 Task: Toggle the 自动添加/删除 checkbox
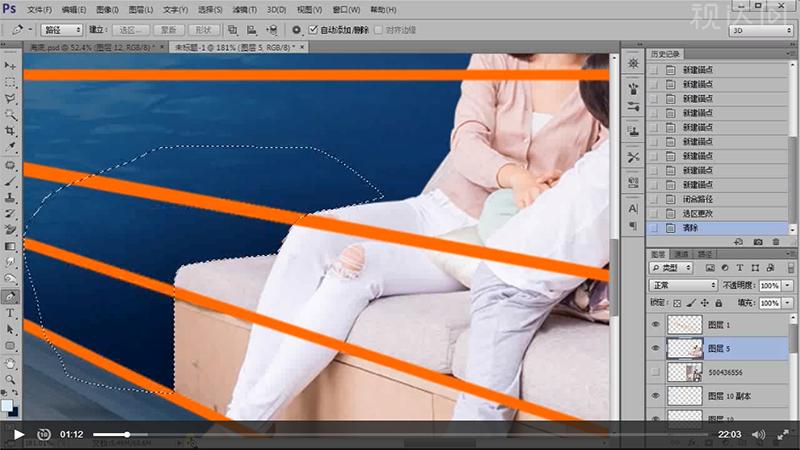point(314,30)
